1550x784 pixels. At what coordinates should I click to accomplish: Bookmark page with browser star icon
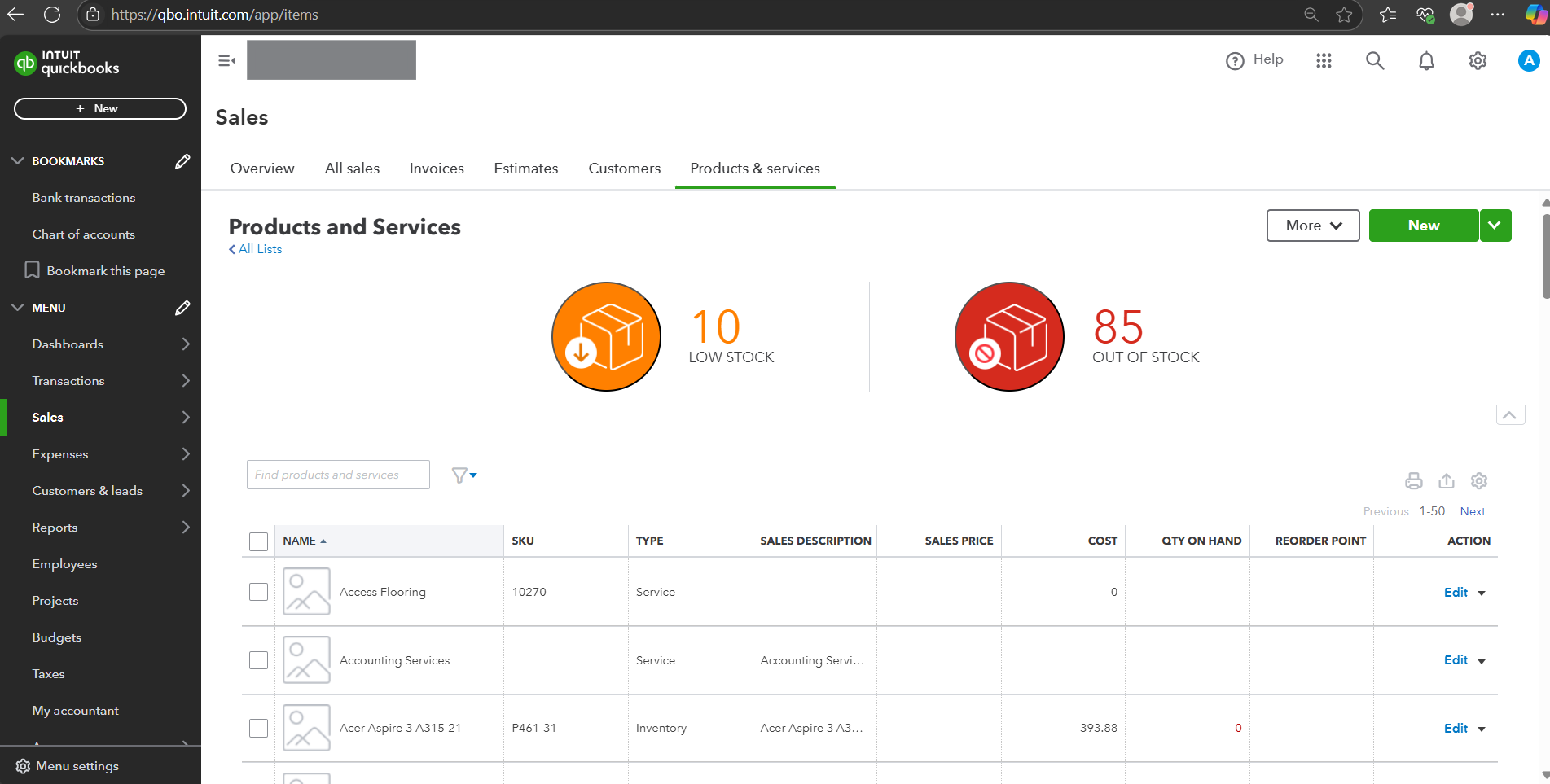tap(1344, 15)
